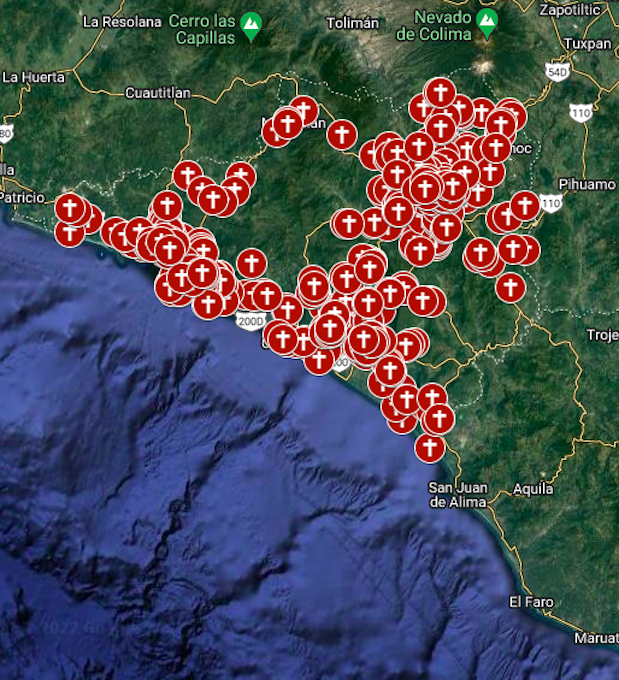Click the 54D highway shield
This screenshot has width=619, height=680.
coord(557,72)
